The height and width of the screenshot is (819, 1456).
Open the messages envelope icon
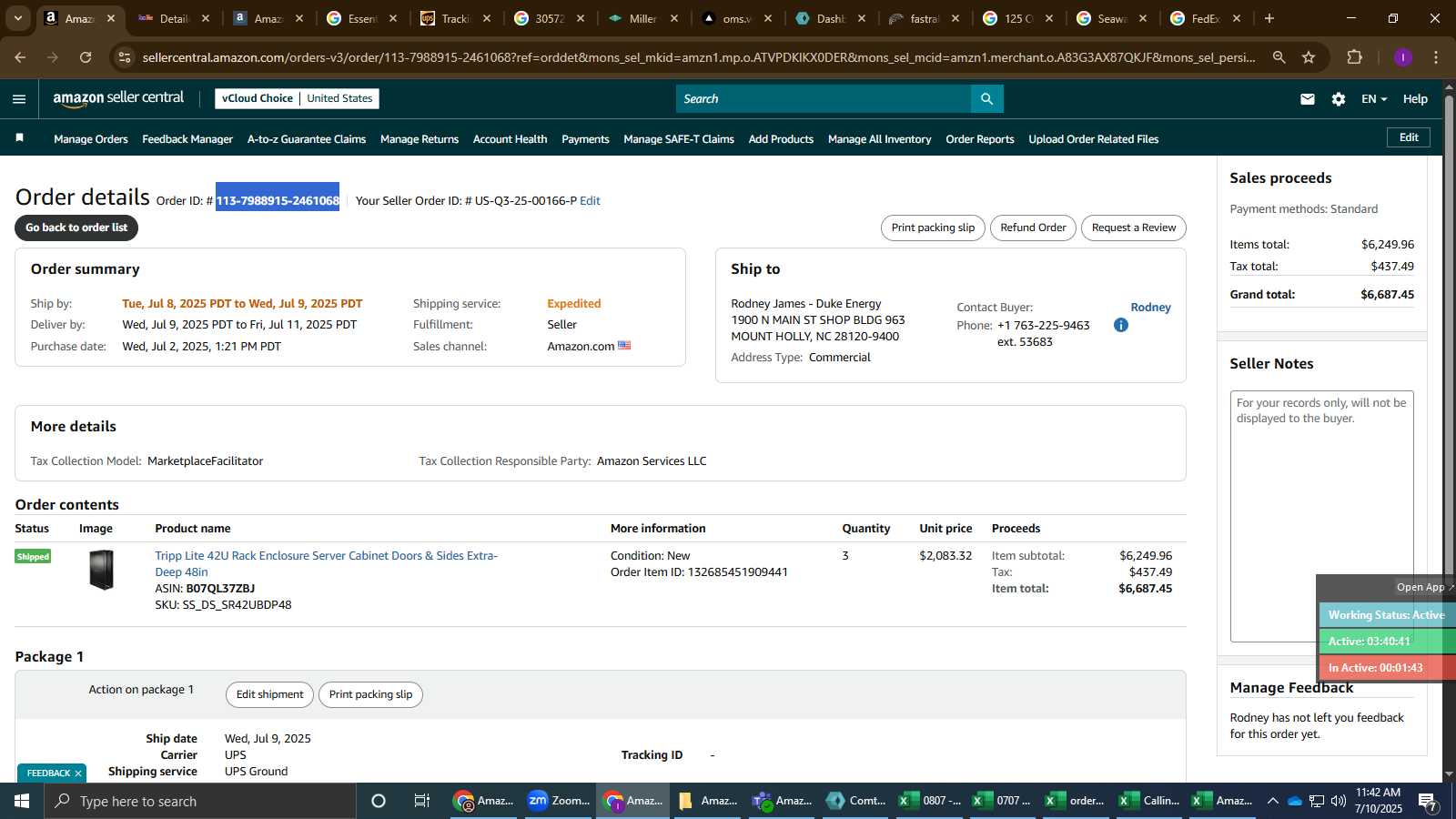pyautogui.click(x=1308, y=99)
